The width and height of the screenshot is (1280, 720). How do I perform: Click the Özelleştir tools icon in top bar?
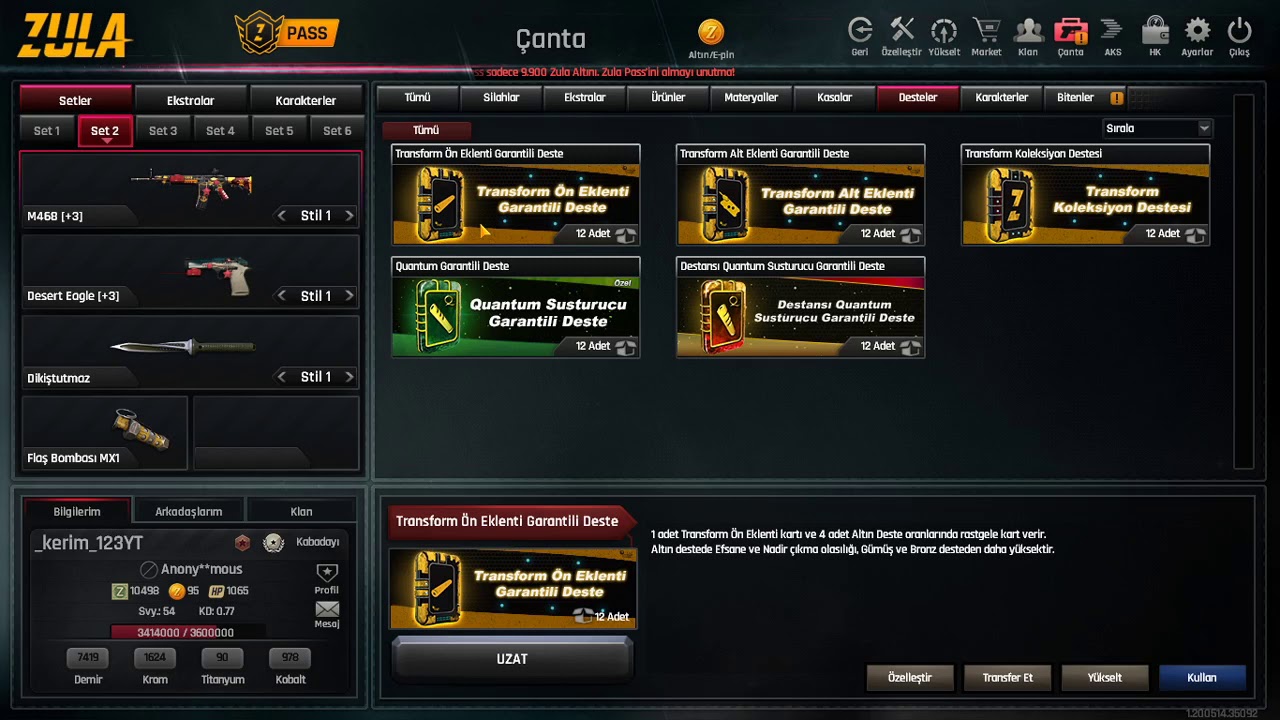click(x=902, y=30)
